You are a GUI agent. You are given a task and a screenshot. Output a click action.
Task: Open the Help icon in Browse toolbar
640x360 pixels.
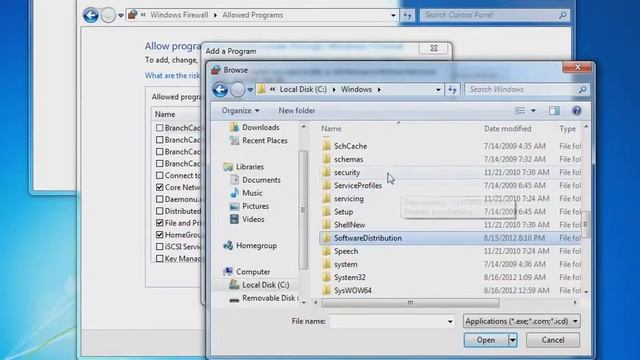coord(576,111)
